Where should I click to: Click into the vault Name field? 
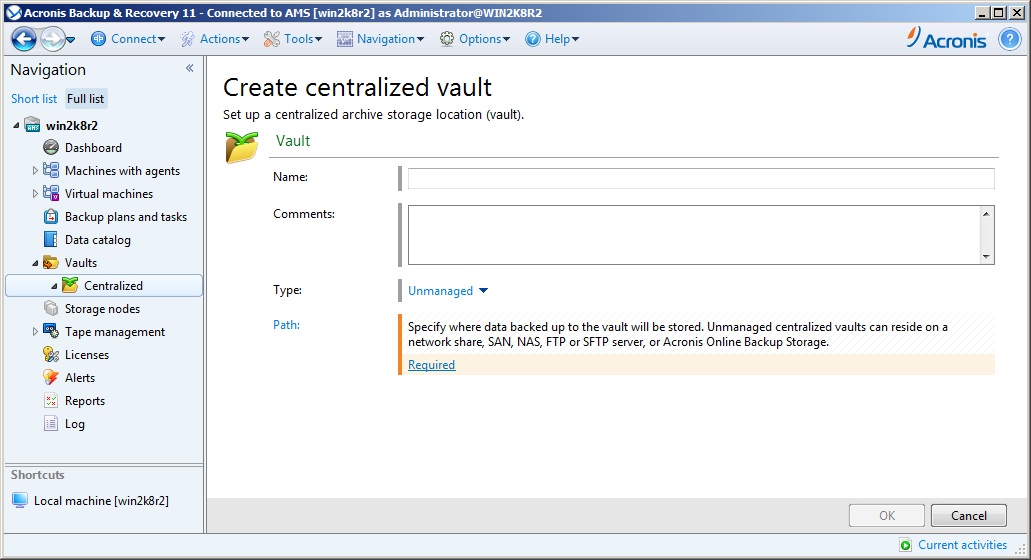(701, 178)
